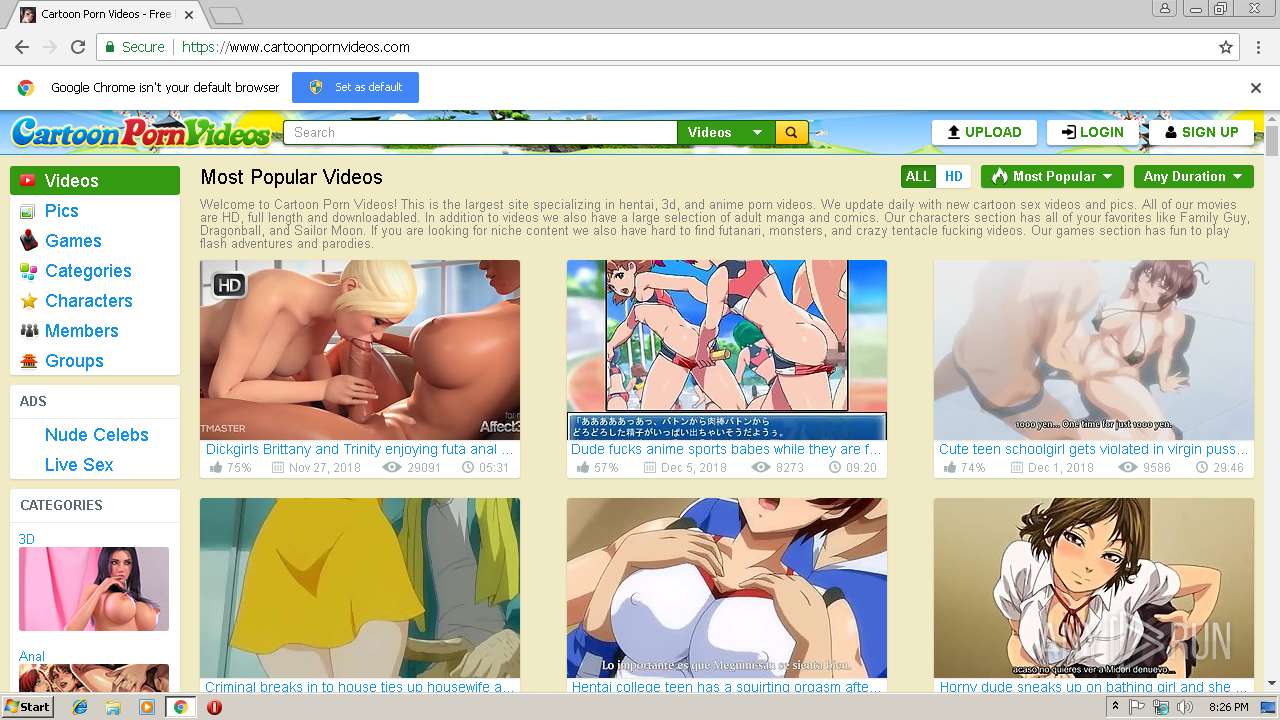Click the Chrome taskbar icon

(x=180, y=707)
